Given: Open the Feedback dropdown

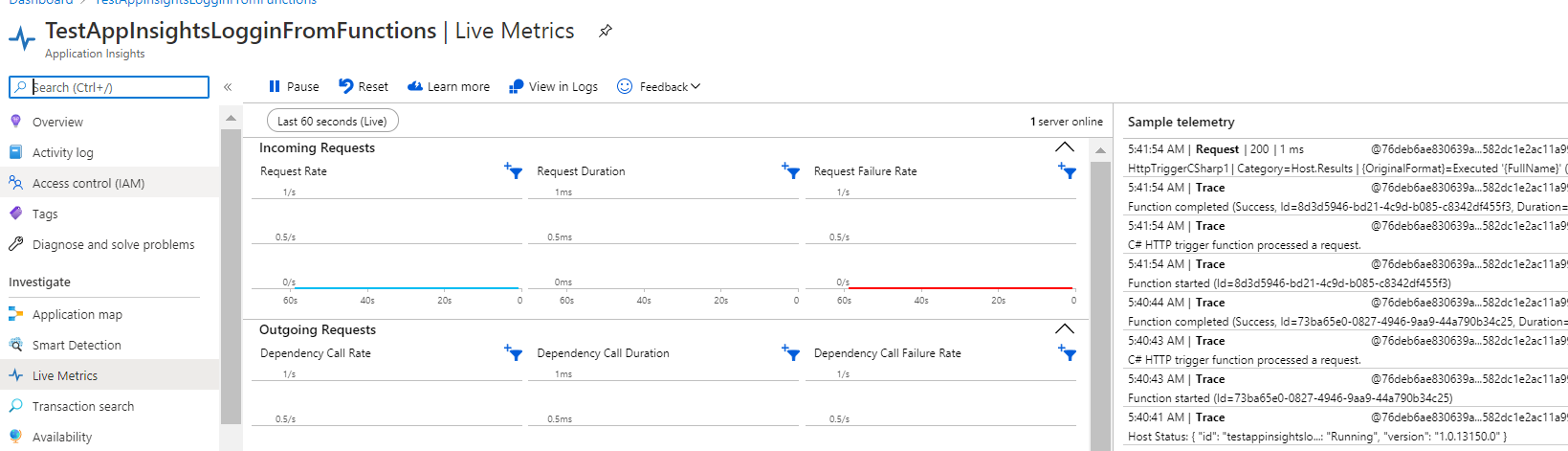Looking at the screenshot, I should [659, 86].
